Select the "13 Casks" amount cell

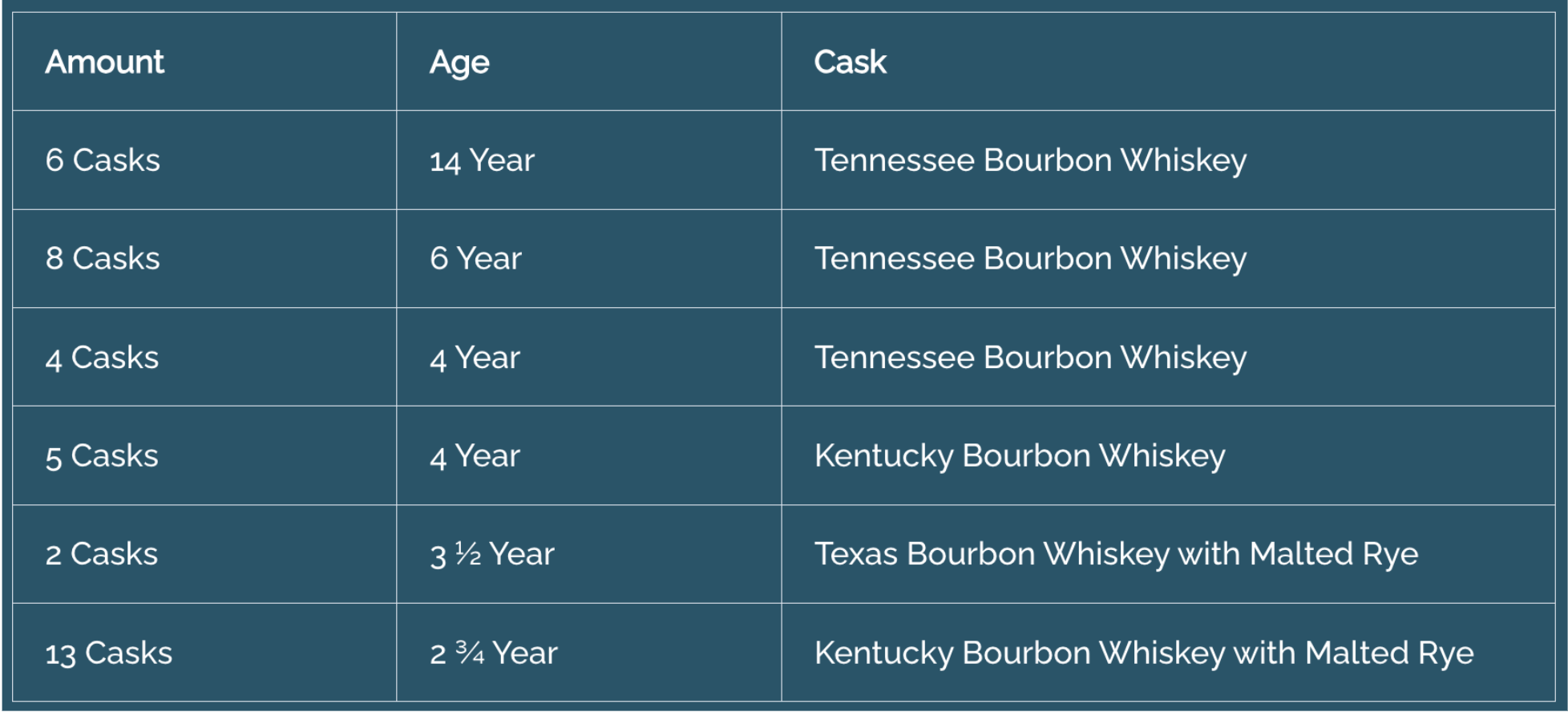point(109,653)
